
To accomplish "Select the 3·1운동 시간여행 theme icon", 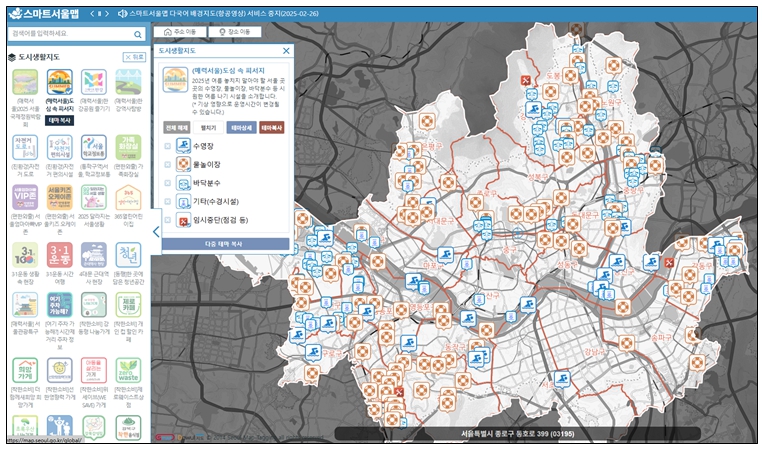I will (x=60, y=254).
